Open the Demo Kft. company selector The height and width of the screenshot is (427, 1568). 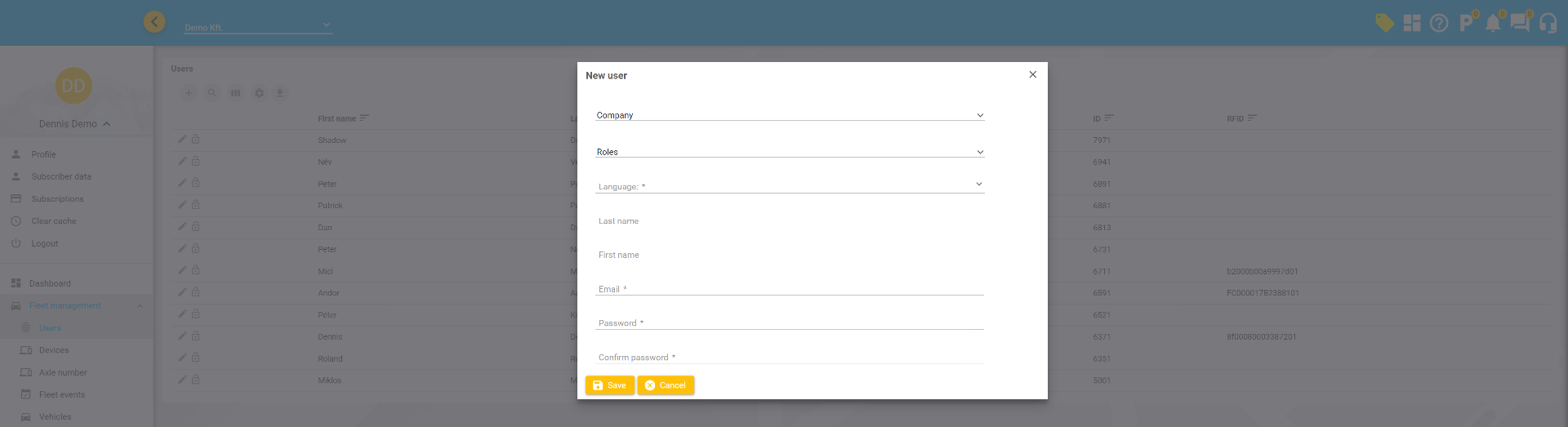pos(258,26)
